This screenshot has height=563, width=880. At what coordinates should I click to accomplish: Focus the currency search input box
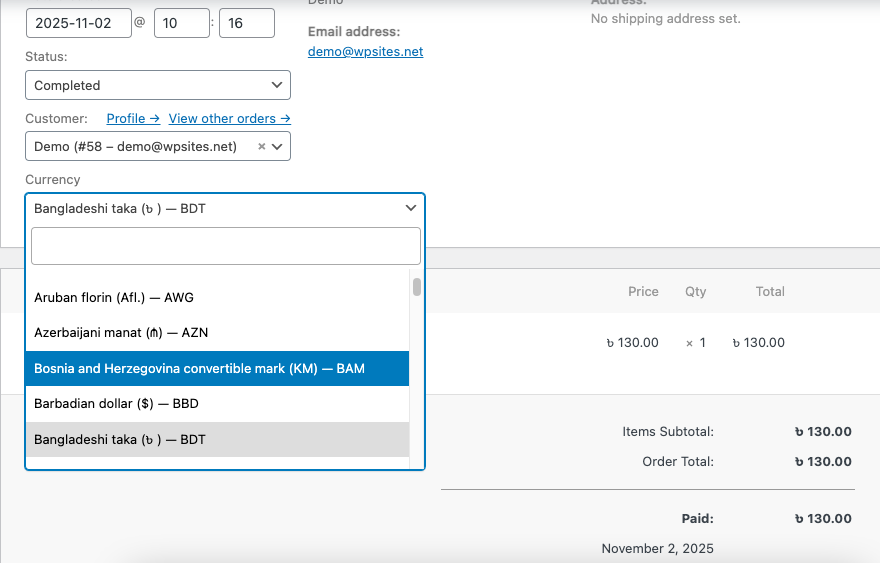(225, 246)
